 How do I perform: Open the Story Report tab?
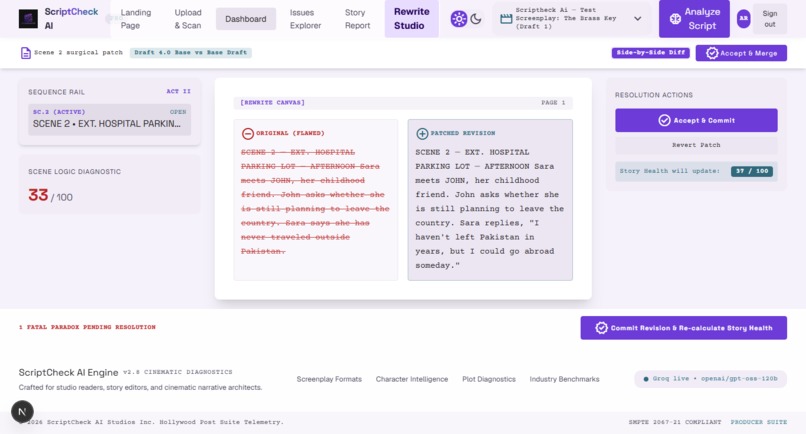[357, 19]
